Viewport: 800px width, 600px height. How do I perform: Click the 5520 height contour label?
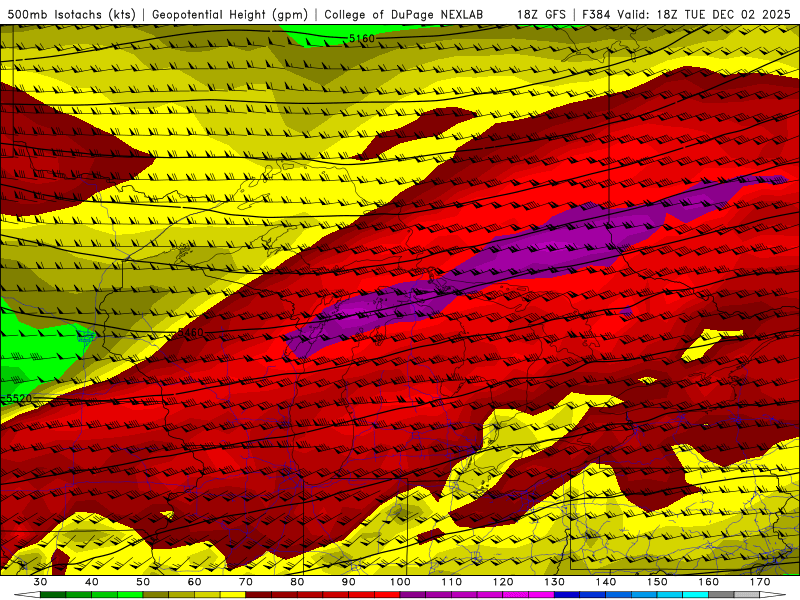(x=19, y=398)
